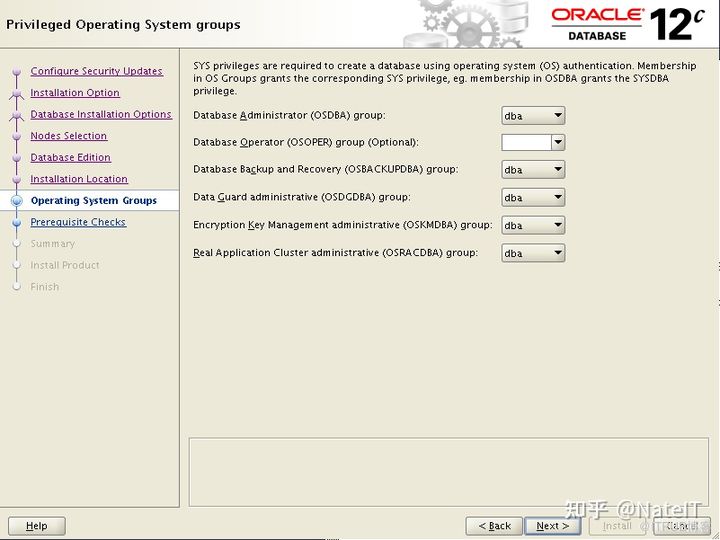Go to Nodes Selection step
The height and width of the screenshot is (540, 720).
pos(68,136)
